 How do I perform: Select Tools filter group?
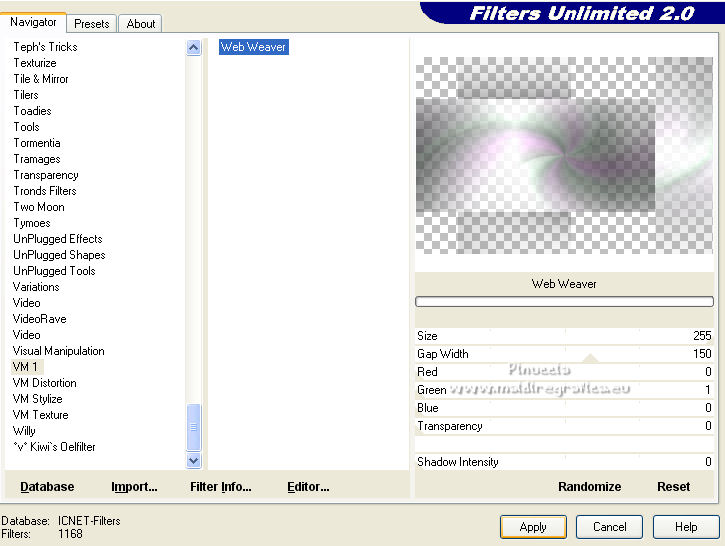pos(26,127)
